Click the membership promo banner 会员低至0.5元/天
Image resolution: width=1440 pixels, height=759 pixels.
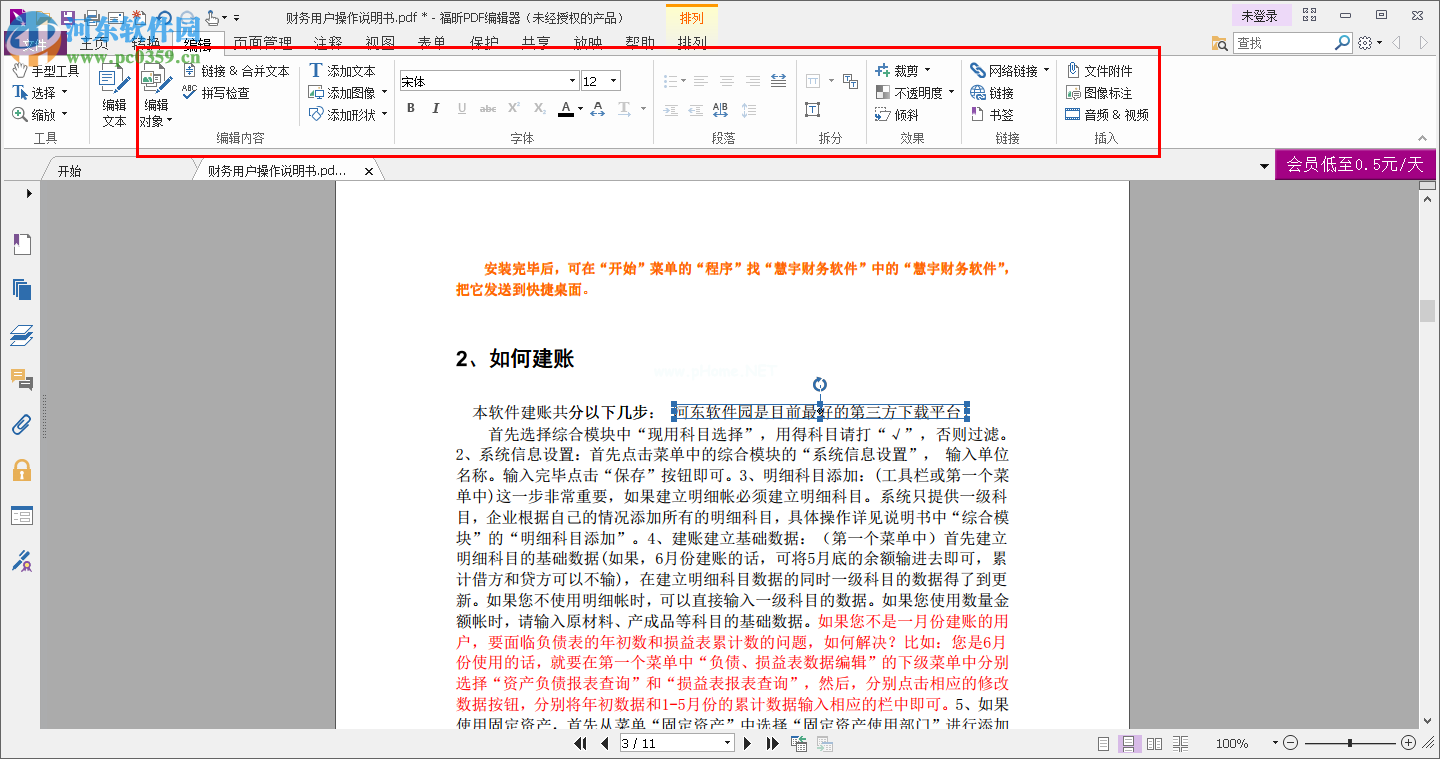(x=1355, y=165)
